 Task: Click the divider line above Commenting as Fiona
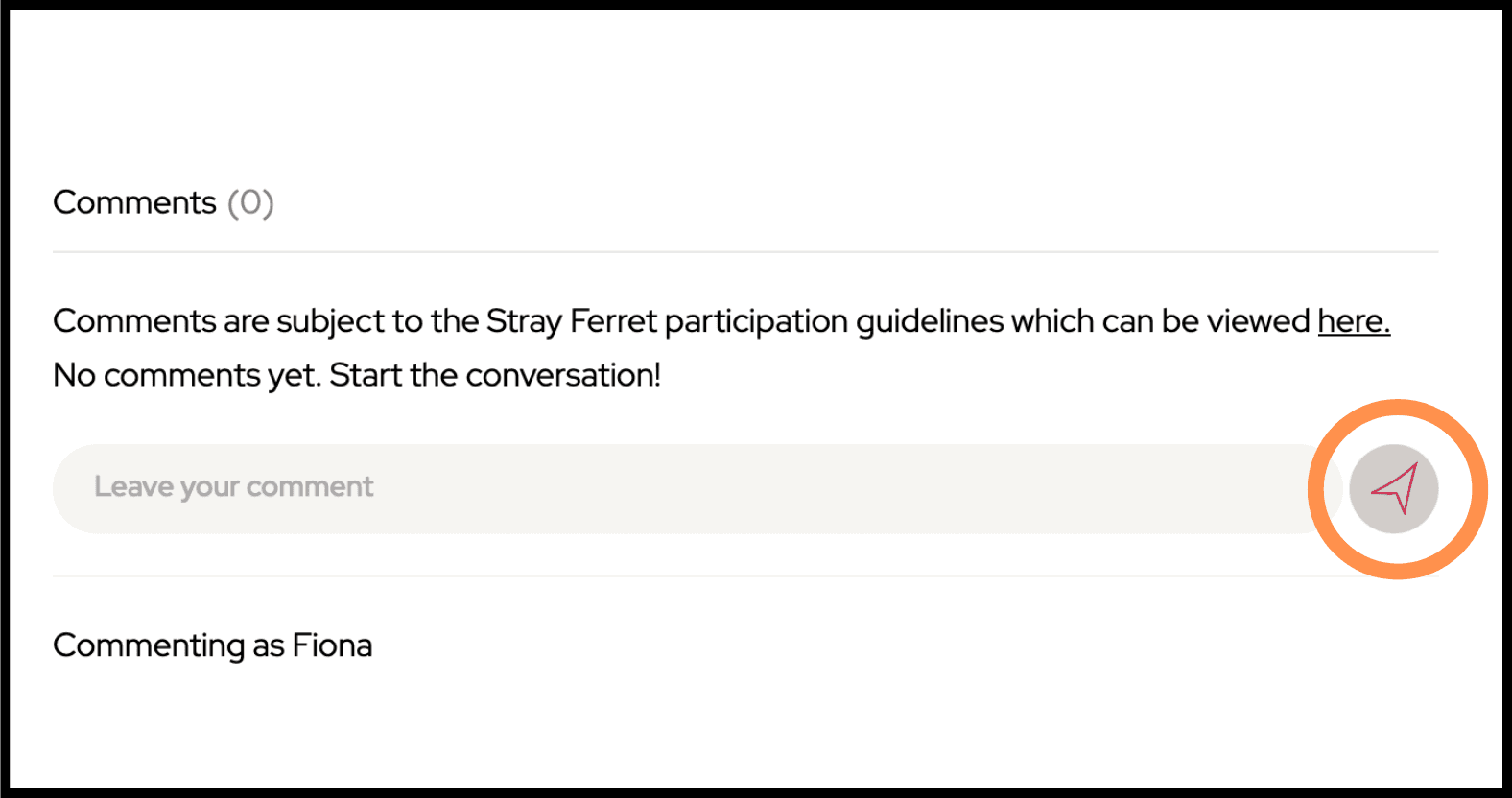[745, 576]
